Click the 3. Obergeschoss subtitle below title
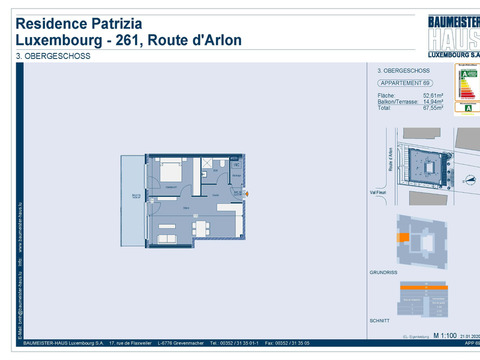 [x=53, y=56]
